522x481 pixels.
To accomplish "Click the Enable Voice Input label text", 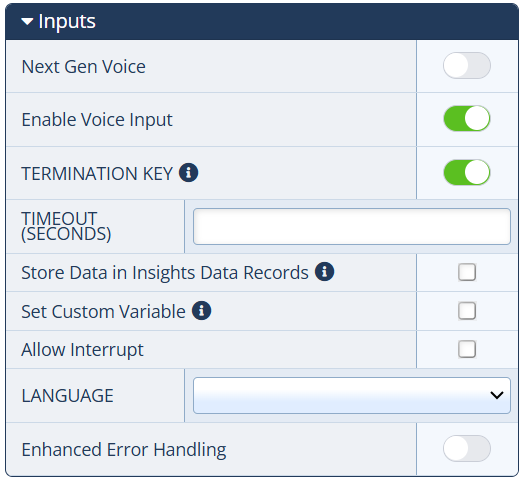I will point(97,120).
